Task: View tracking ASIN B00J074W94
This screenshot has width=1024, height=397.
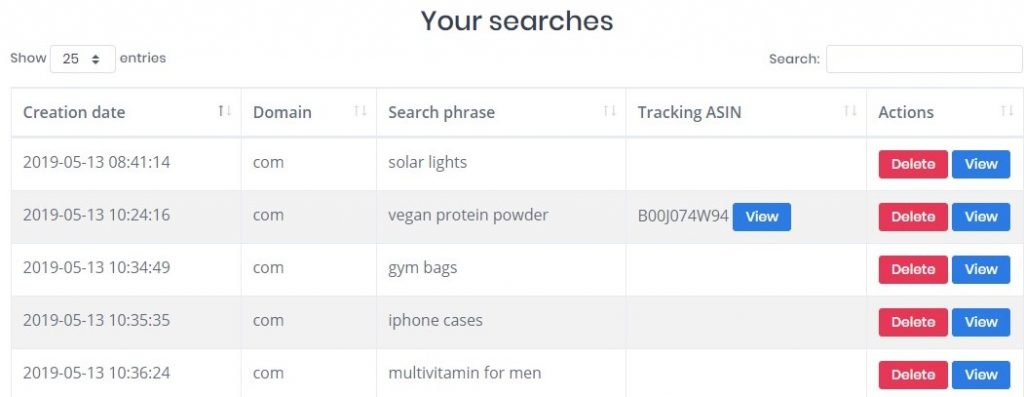Action: [x=761, y=217]
